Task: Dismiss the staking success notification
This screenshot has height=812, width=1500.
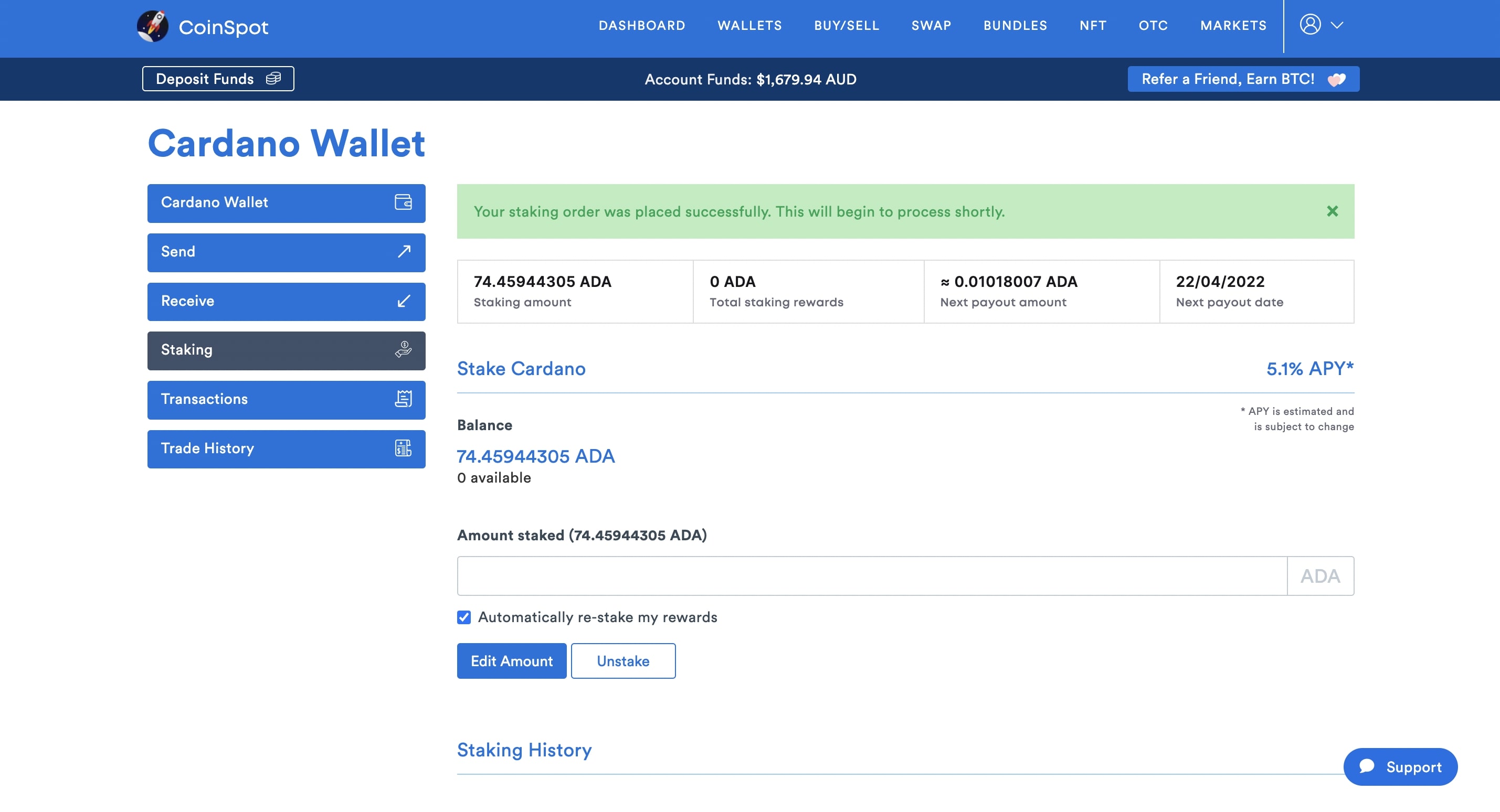Action: (1332, 211)
